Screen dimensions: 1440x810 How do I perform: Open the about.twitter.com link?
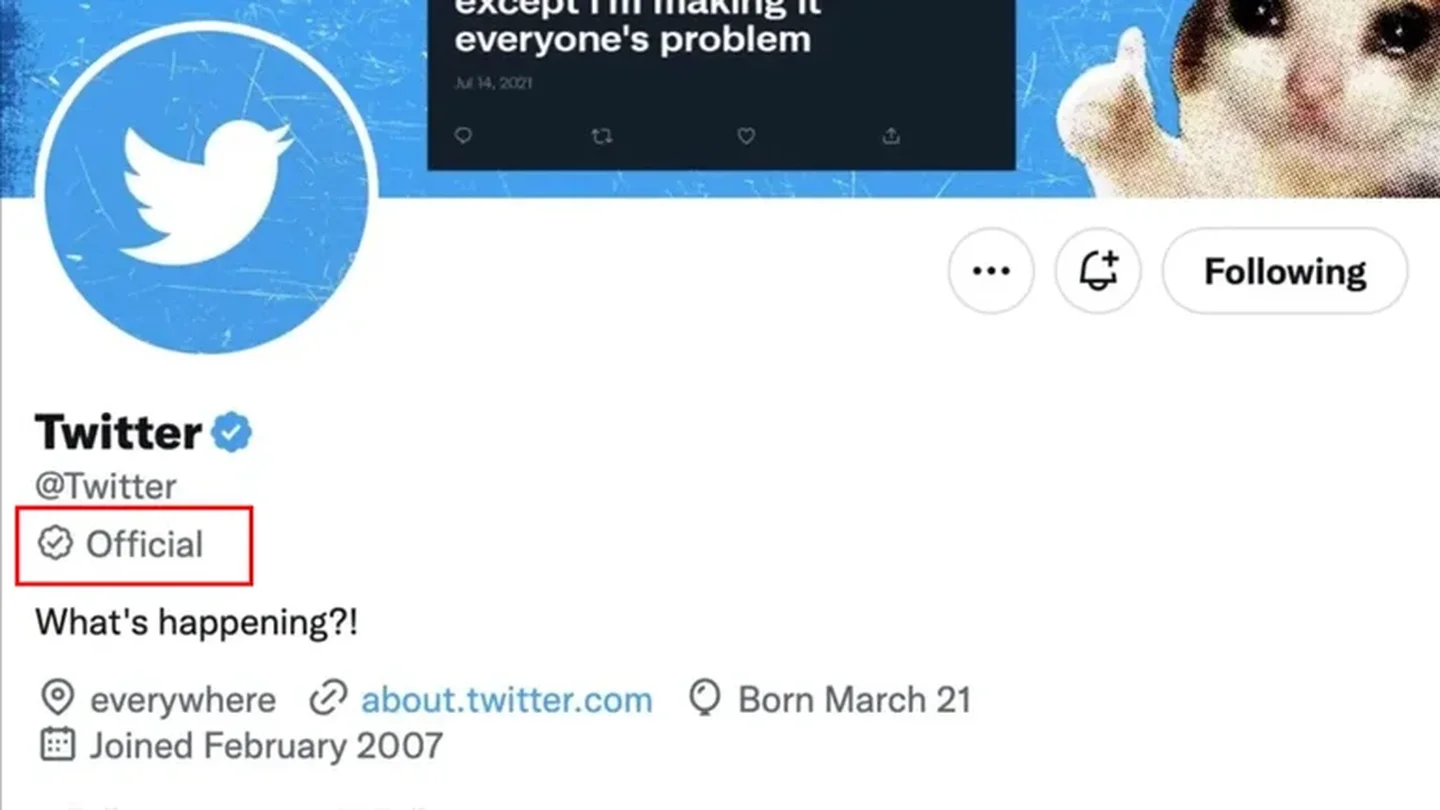coord(506,699)
